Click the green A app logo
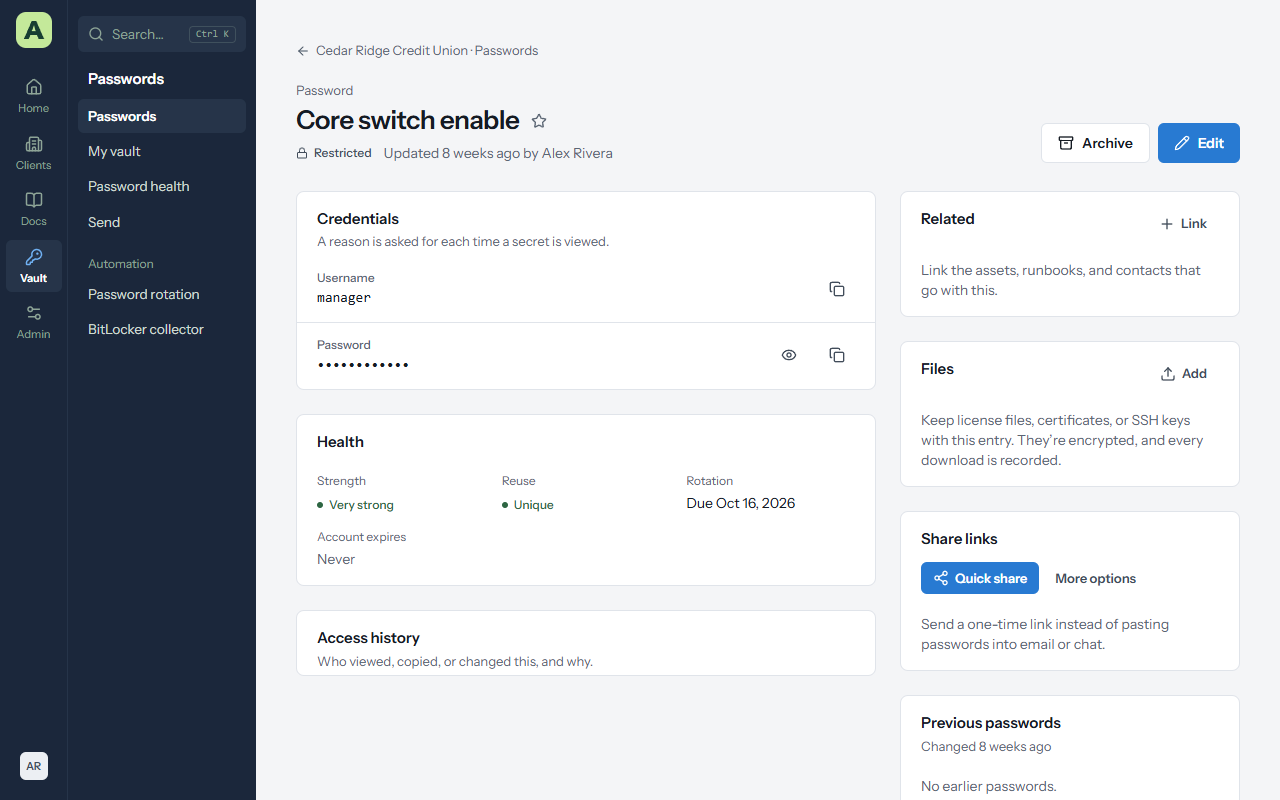Viewport: 1280px width, 800px height. [x=34, y=30]
